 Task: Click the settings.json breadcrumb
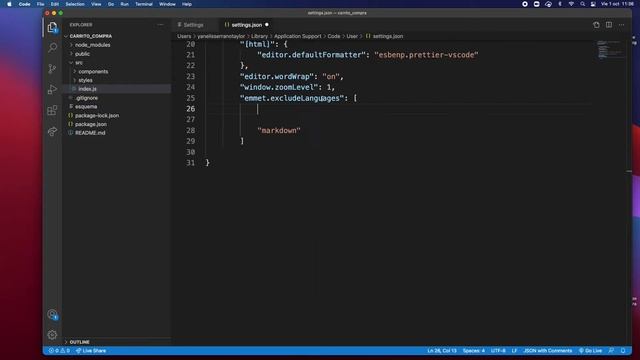(384, 36)
